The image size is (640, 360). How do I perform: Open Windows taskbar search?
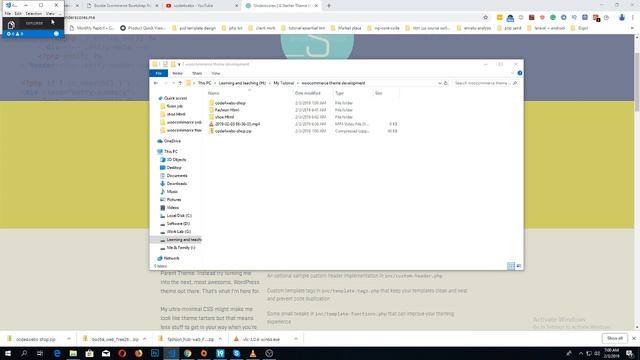click(24, 353)
